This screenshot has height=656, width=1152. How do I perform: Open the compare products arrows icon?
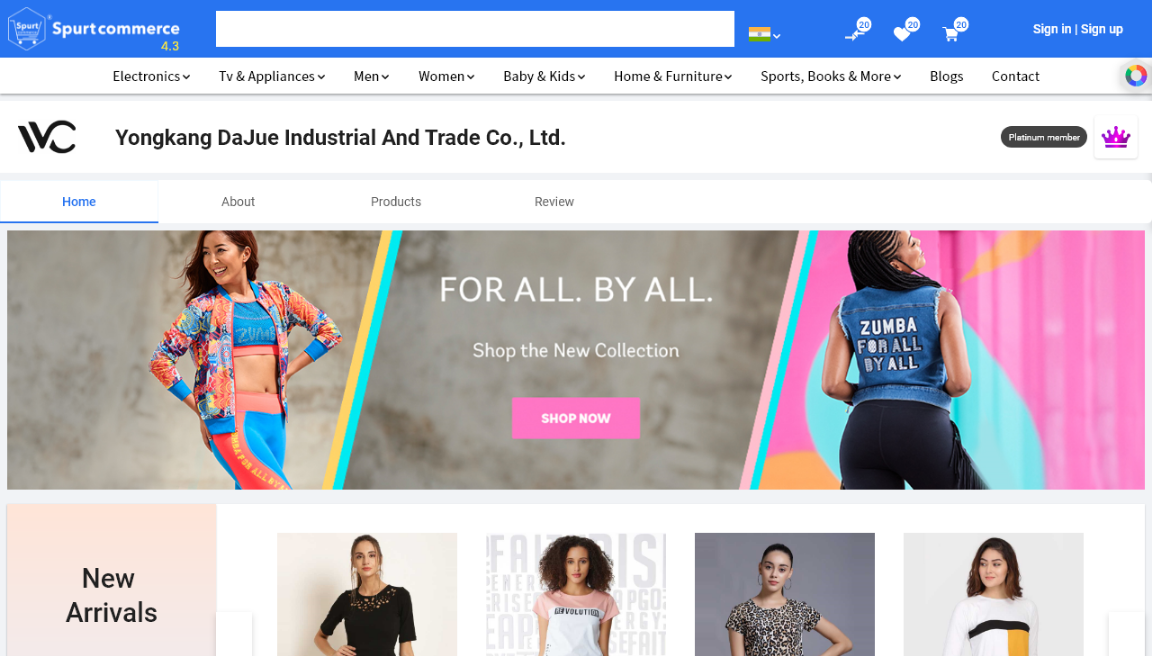click(x=854, y=34)
